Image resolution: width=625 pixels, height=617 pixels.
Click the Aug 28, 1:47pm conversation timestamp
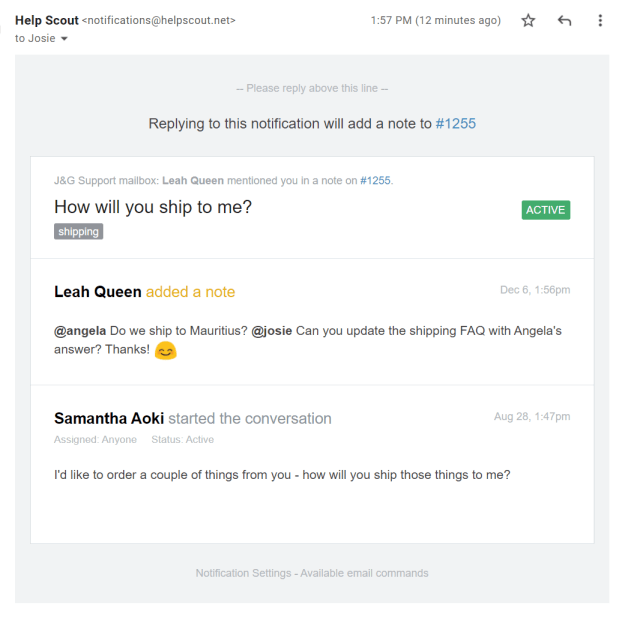click(532, 416)
